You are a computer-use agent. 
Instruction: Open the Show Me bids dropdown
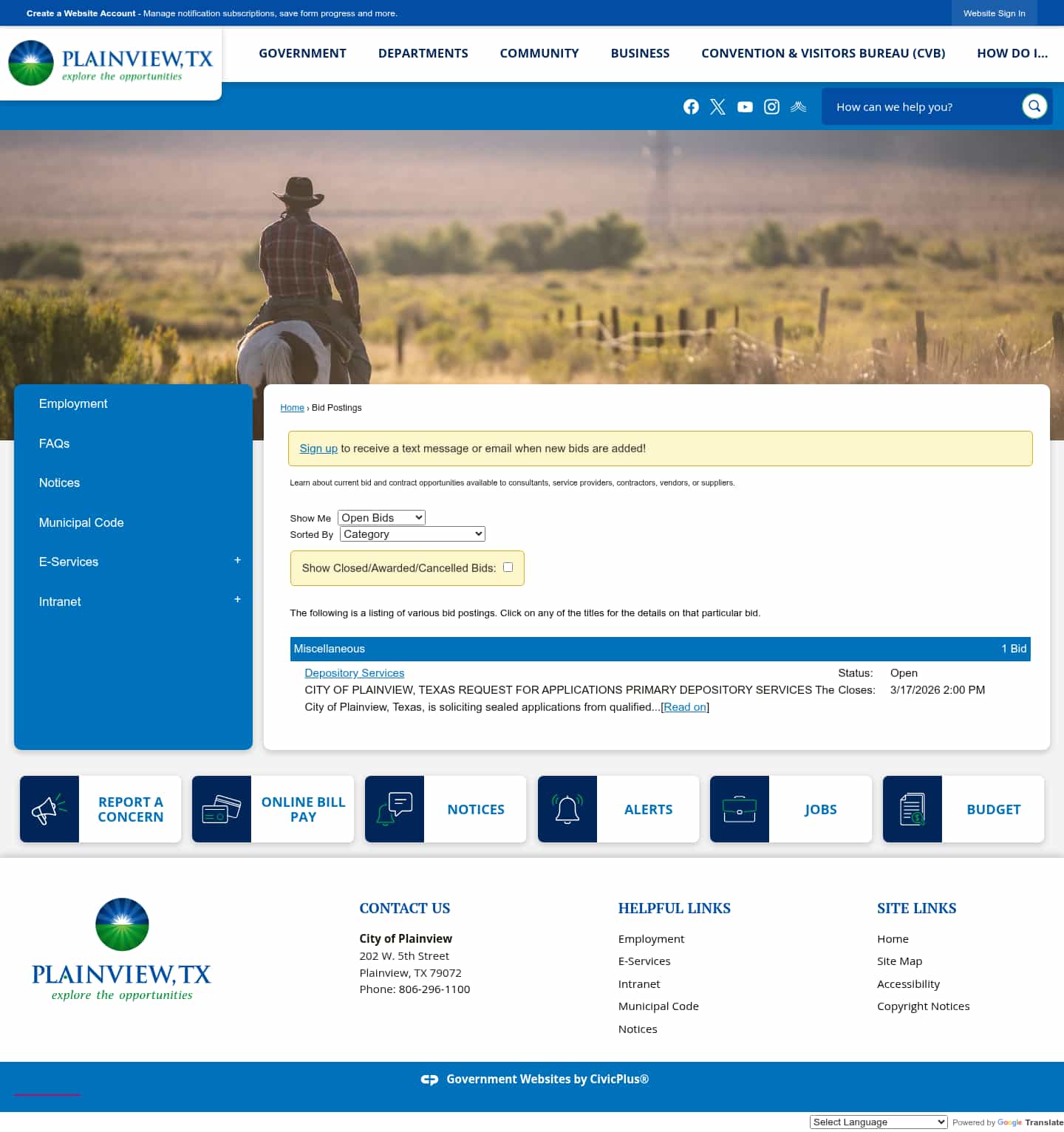tap(381, 517)
